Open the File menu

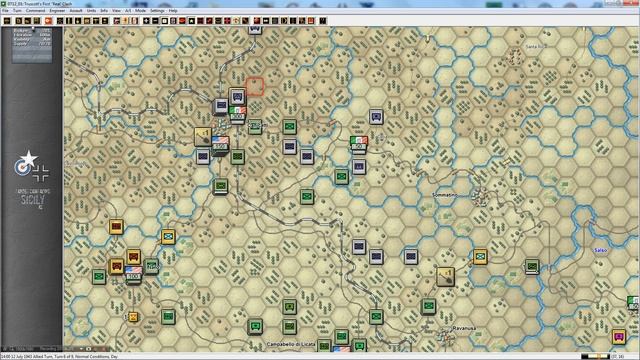(x=5, y=11)
